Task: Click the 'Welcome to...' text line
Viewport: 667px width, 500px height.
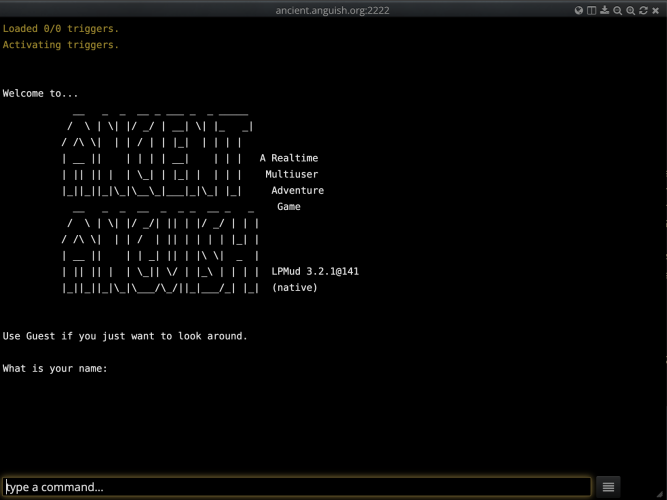Action: click(x=40, y=94)
